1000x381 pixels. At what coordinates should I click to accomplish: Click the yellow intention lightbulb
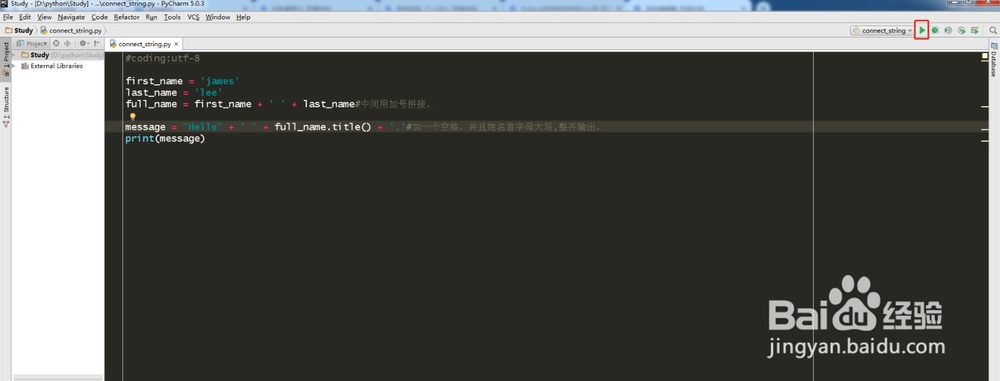point(133,117)
